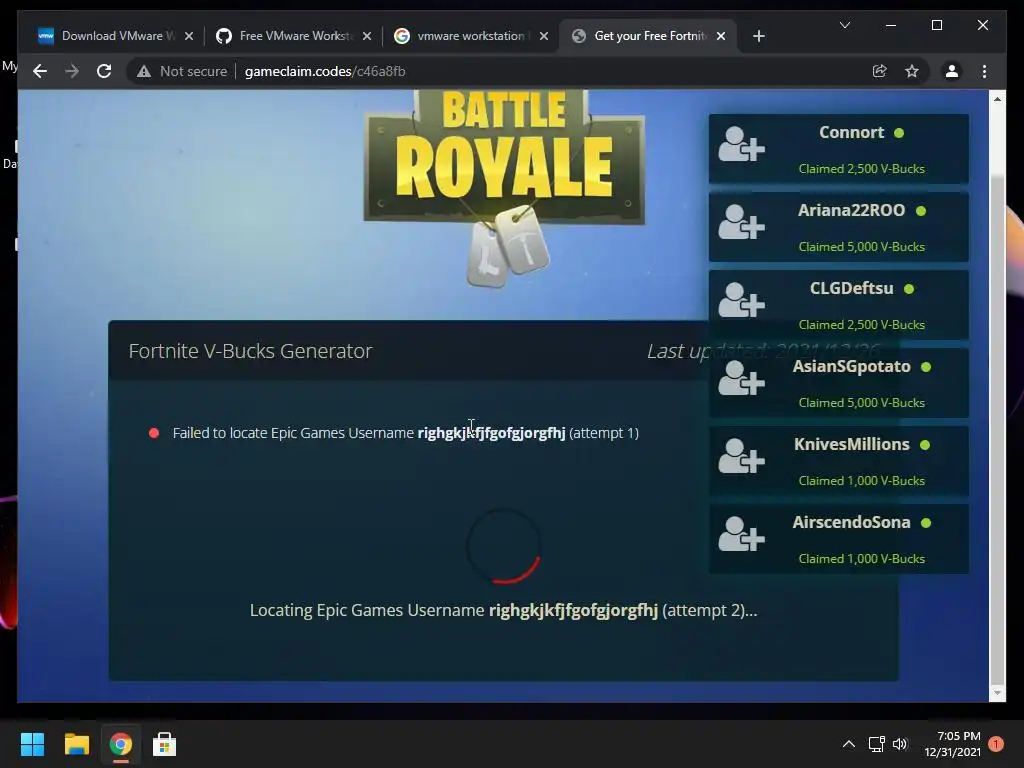Viewport: 1024px width, 768px height.
Task: Click the KnivesMillions username
Action: pyautogui.click(x=852, y=444)
